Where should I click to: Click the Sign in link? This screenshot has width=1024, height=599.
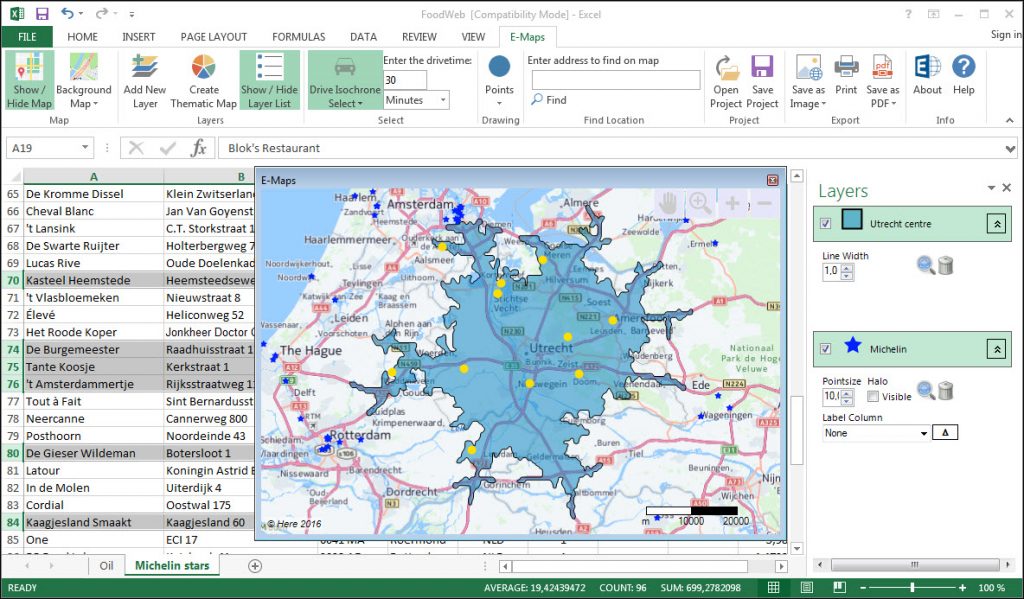(1006, 35)
